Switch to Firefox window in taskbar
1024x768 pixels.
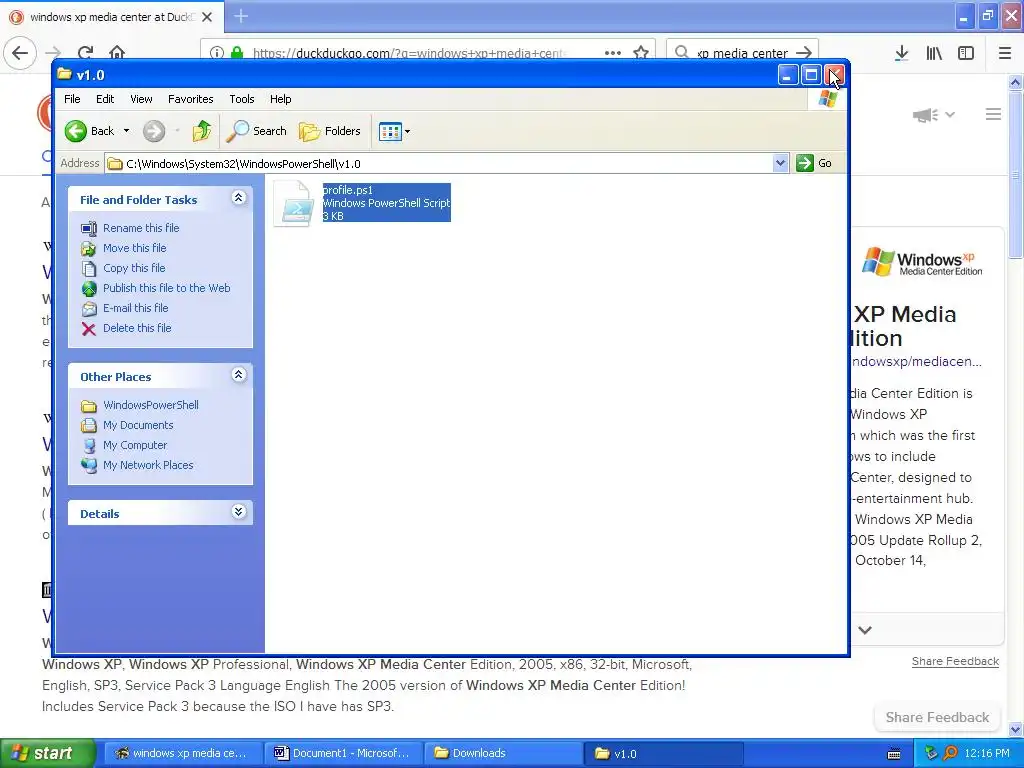tap(184, 754)
